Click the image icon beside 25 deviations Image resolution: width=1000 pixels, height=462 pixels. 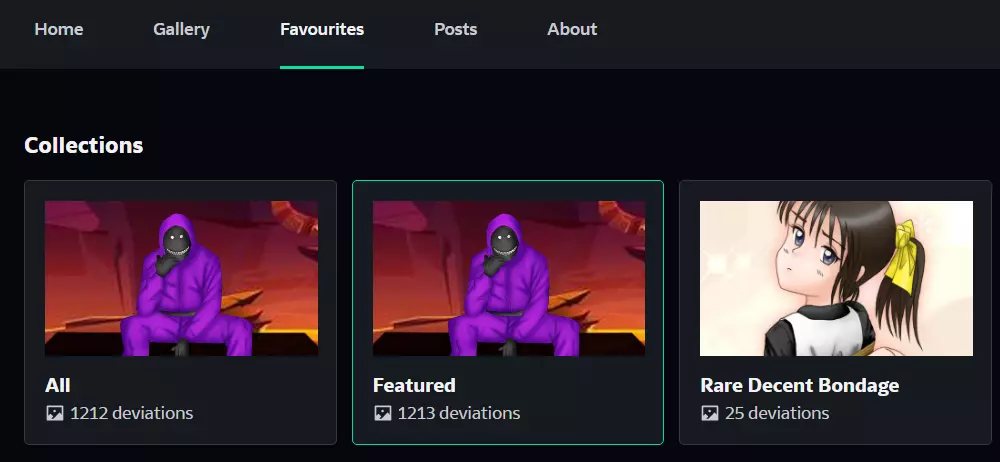[x=710, y=414]
